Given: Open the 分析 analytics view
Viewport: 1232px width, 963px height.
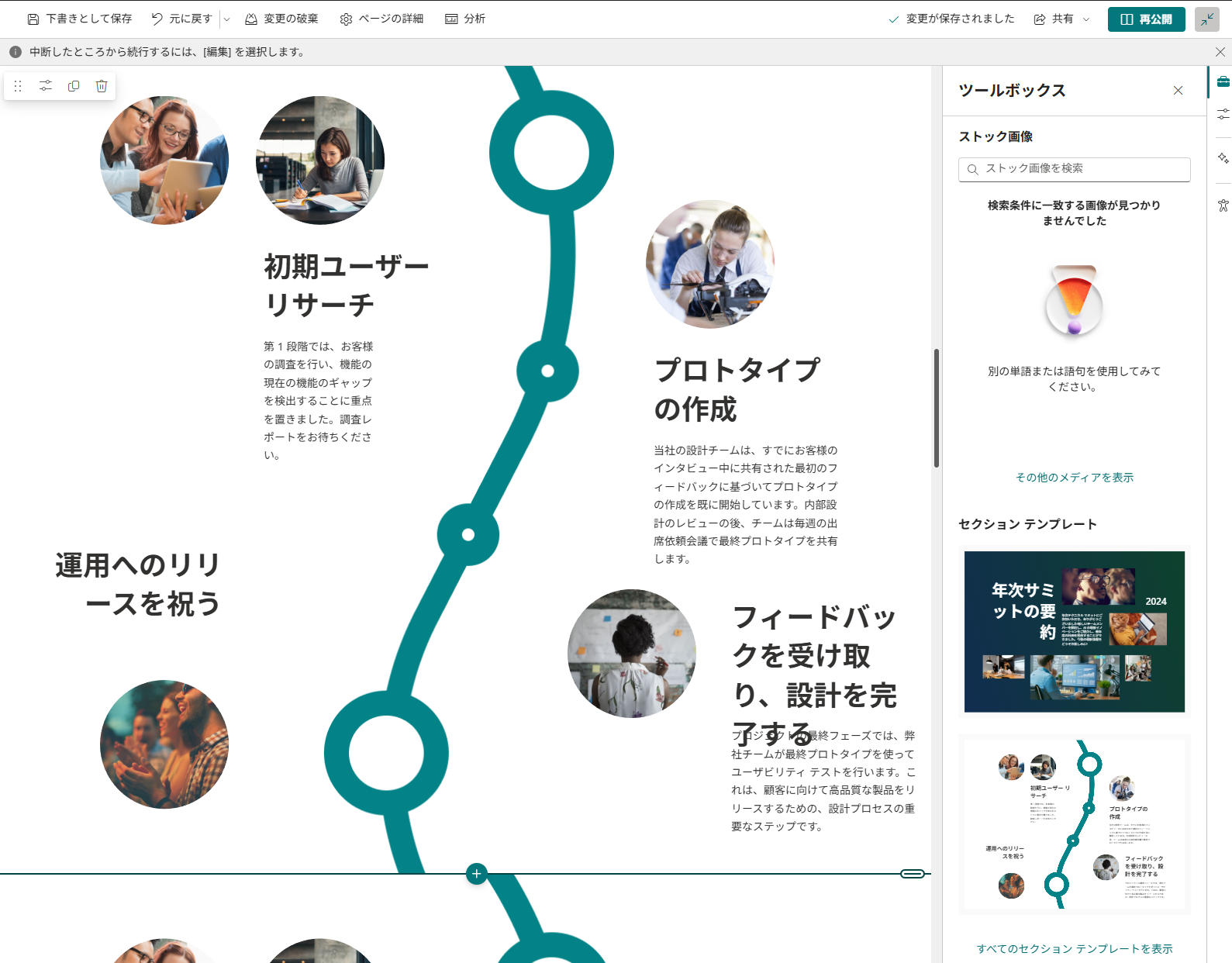Looking at the screenshot, I should coord(465,19).
